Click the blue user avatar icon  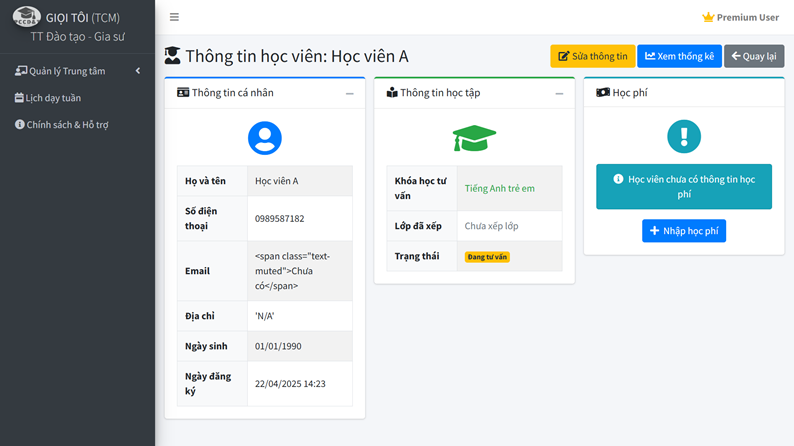click(x=265, y=138)
